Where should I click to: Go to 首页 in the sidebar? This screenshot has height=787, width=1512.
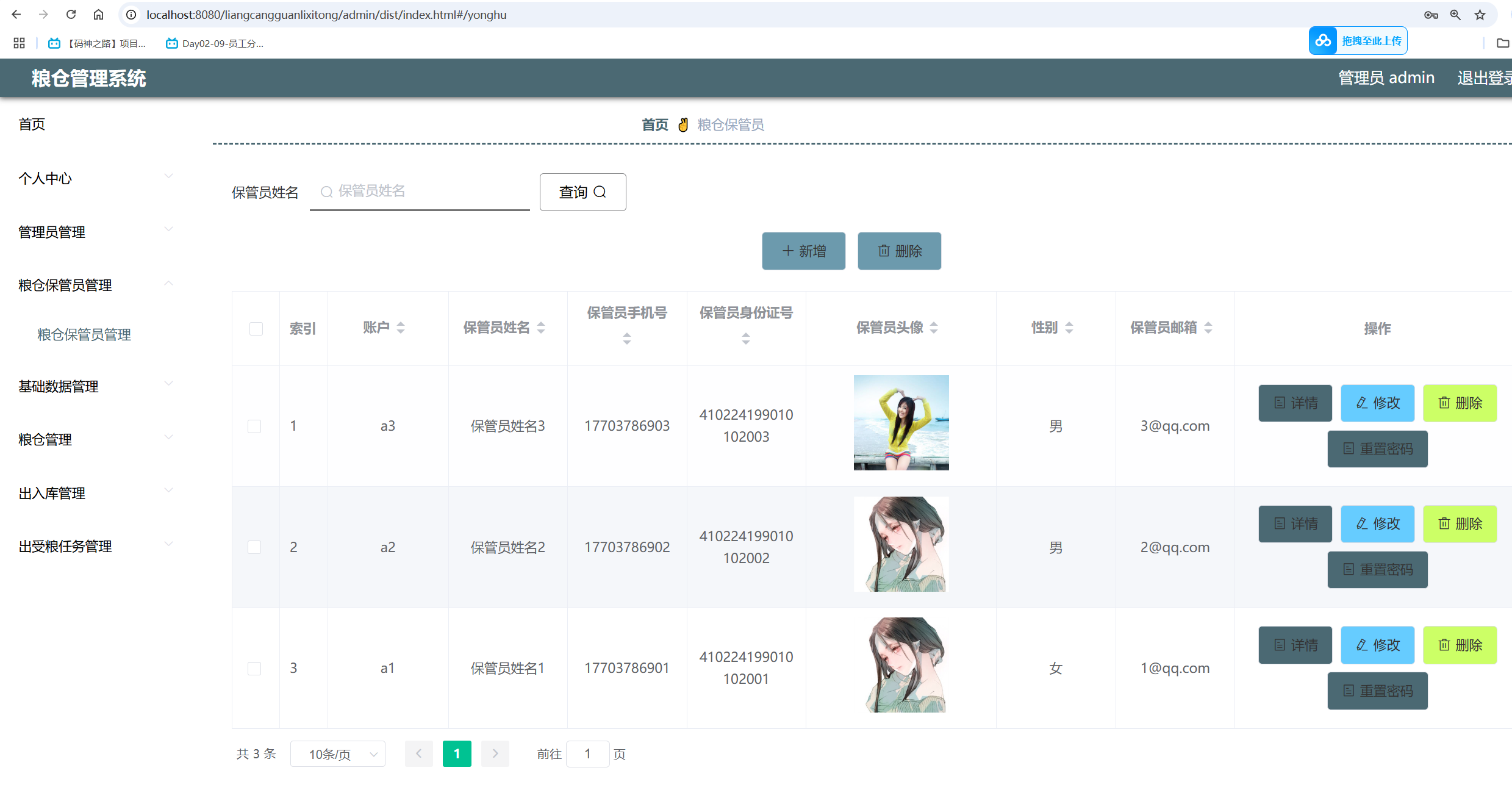click(32, 124)
